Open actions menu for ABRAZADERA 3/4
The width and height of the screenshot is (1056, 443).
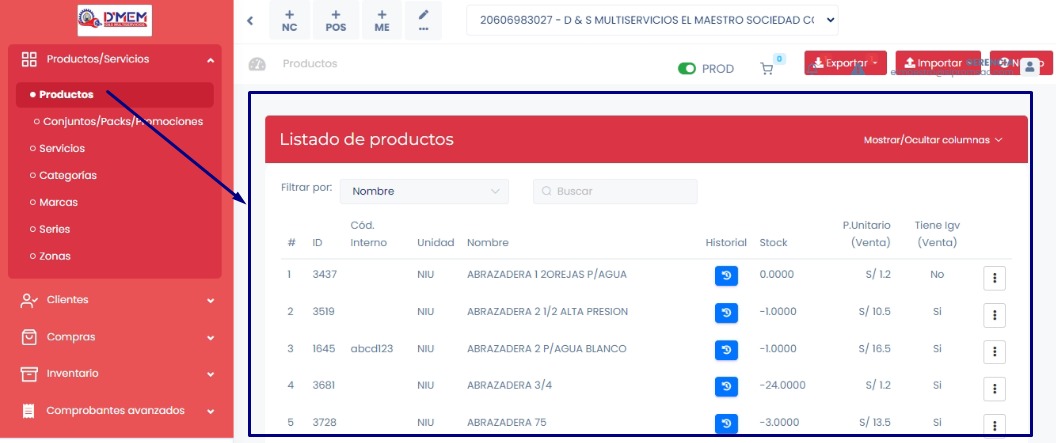(994, 388)
